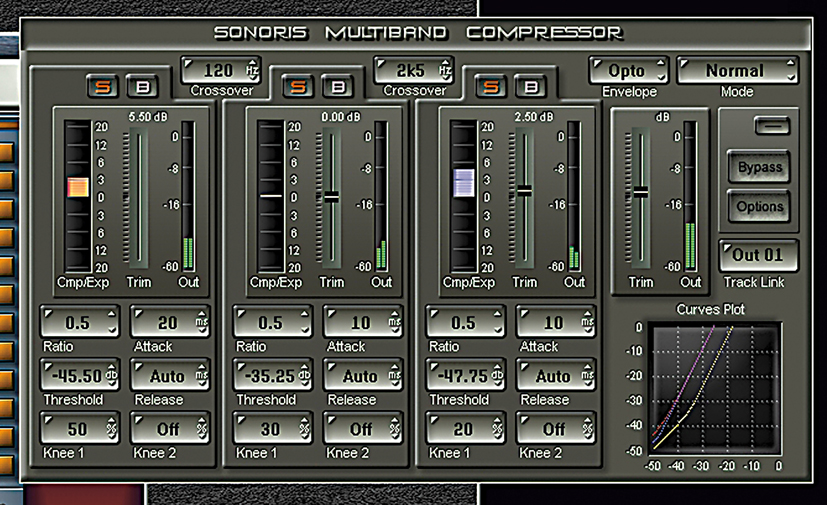The height and width of the screenshot is (505, 827).
Task: Solo the mid band with its S button
Action: [x=299, y=87]
